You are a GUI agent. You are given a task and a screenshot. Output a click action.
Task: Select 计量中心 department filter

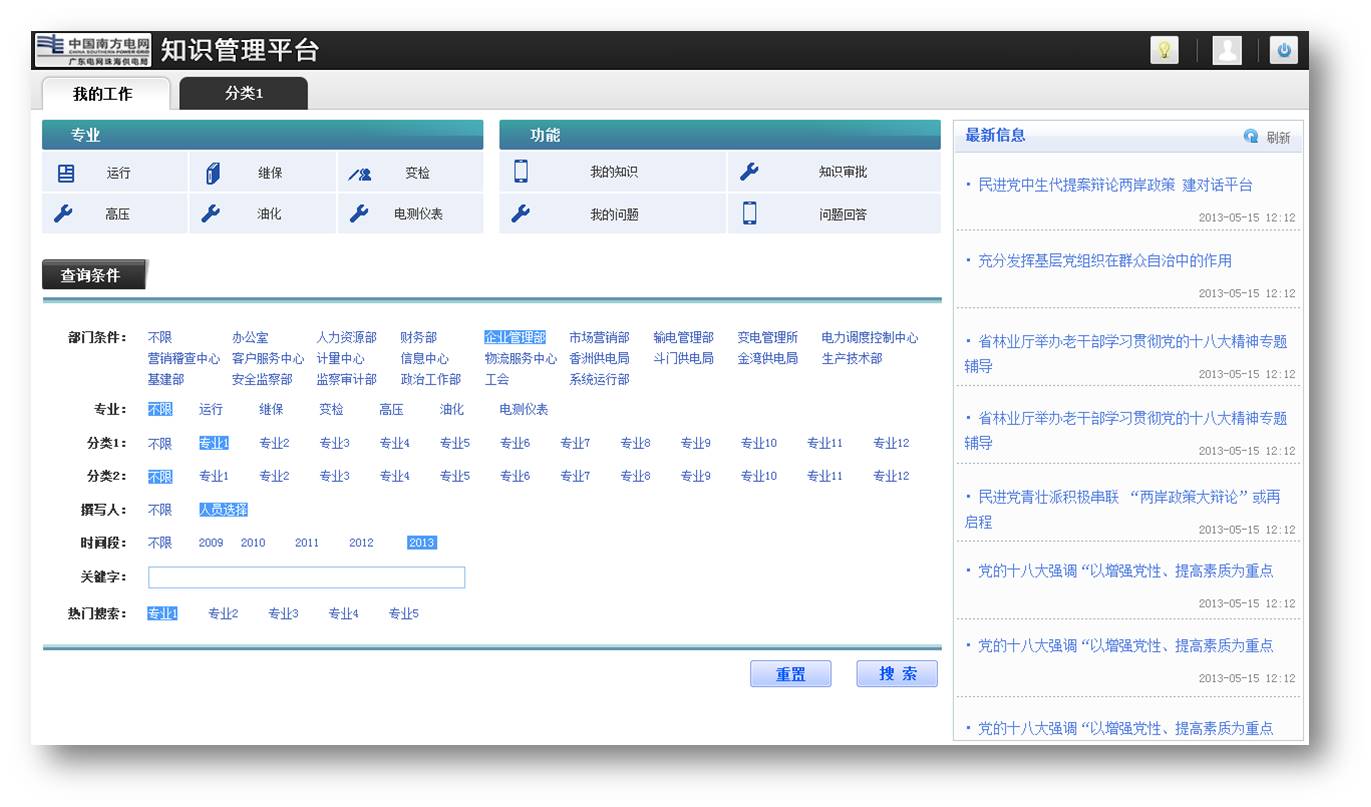tap(341, 358)
